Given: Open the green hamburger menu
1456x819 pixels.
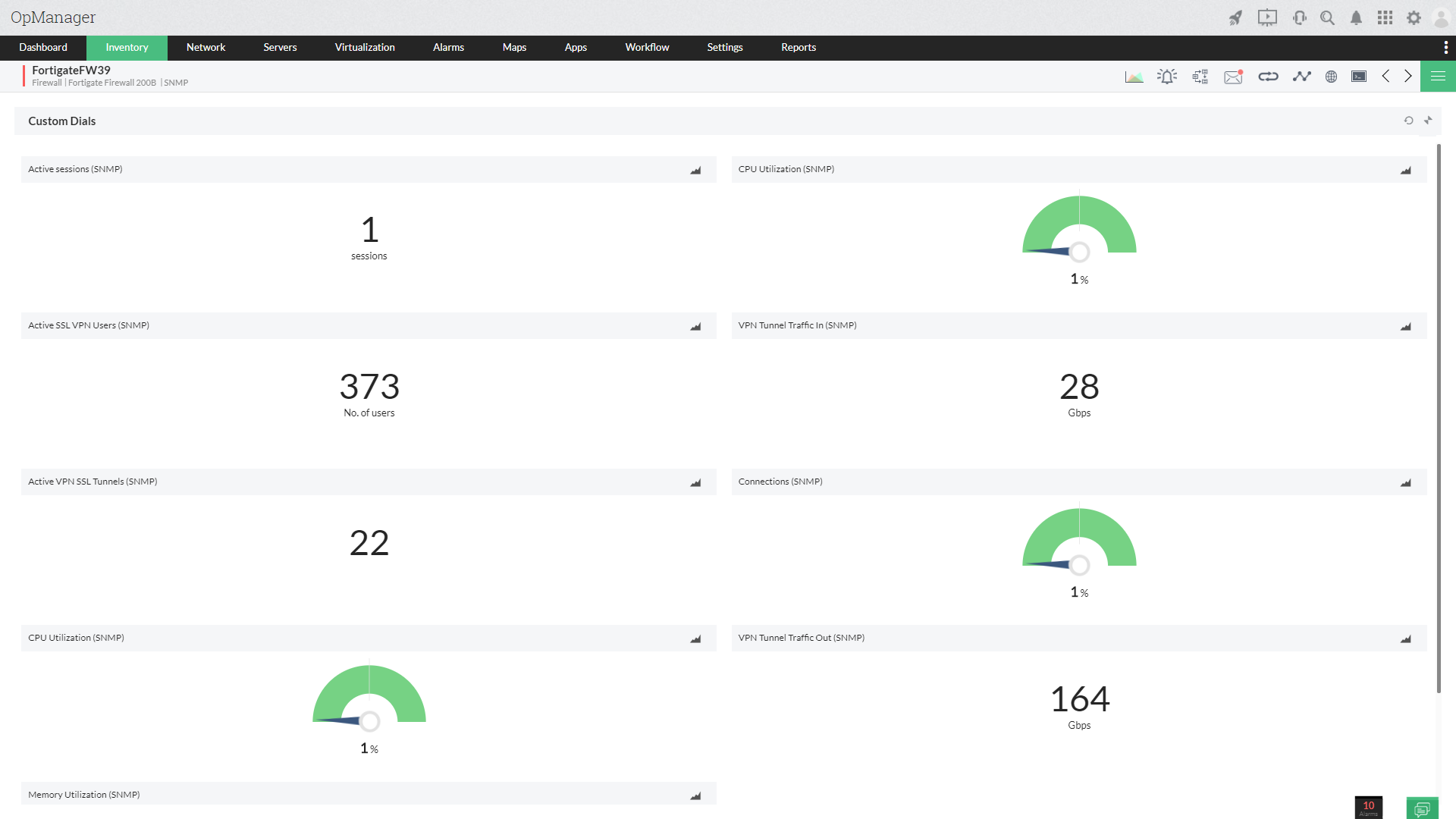Looking at the screenshot, I should pyautogui.click(x=1438, y=76).
